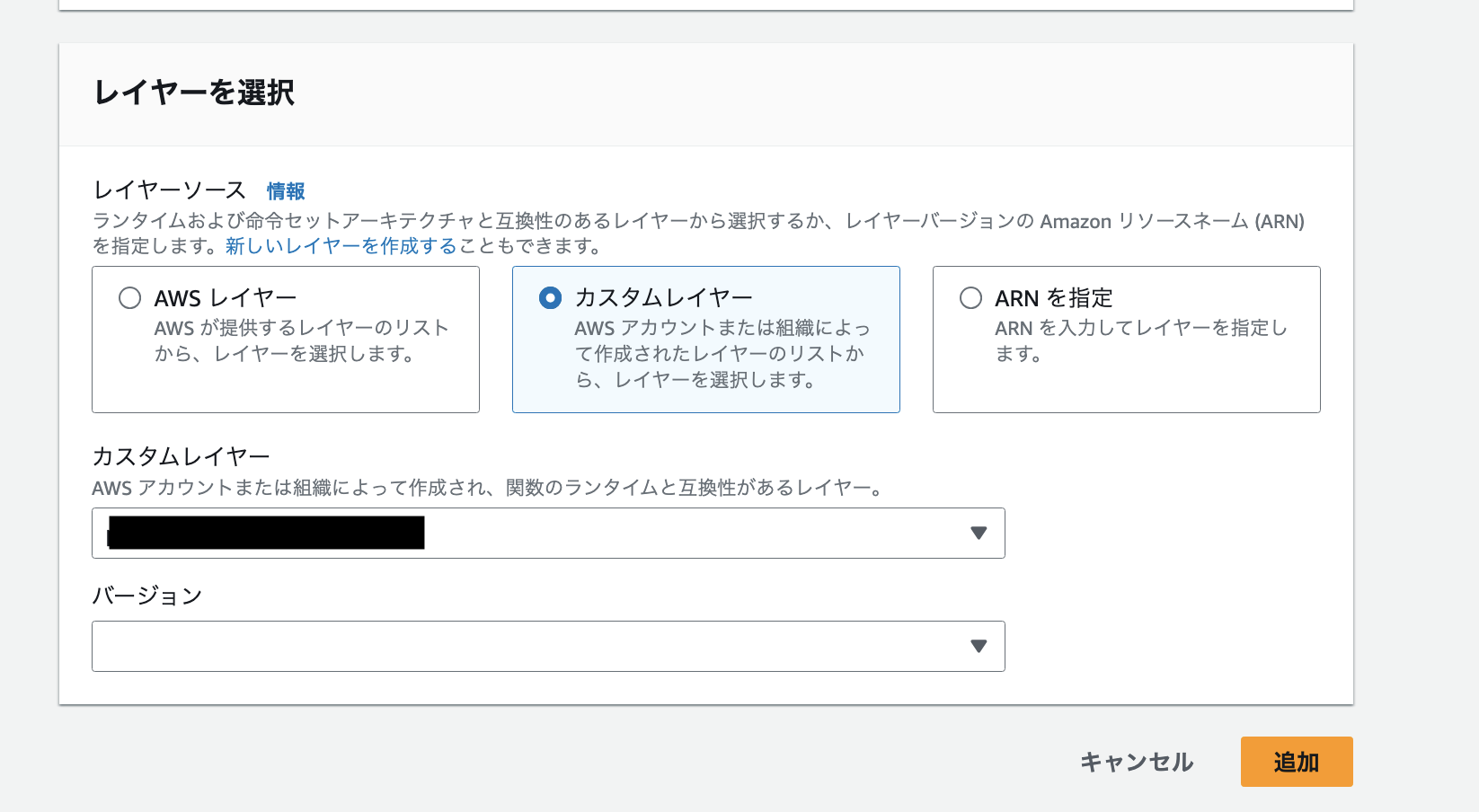Click the dropdown arrow on the custom layer selector

(x=979, y=533)
